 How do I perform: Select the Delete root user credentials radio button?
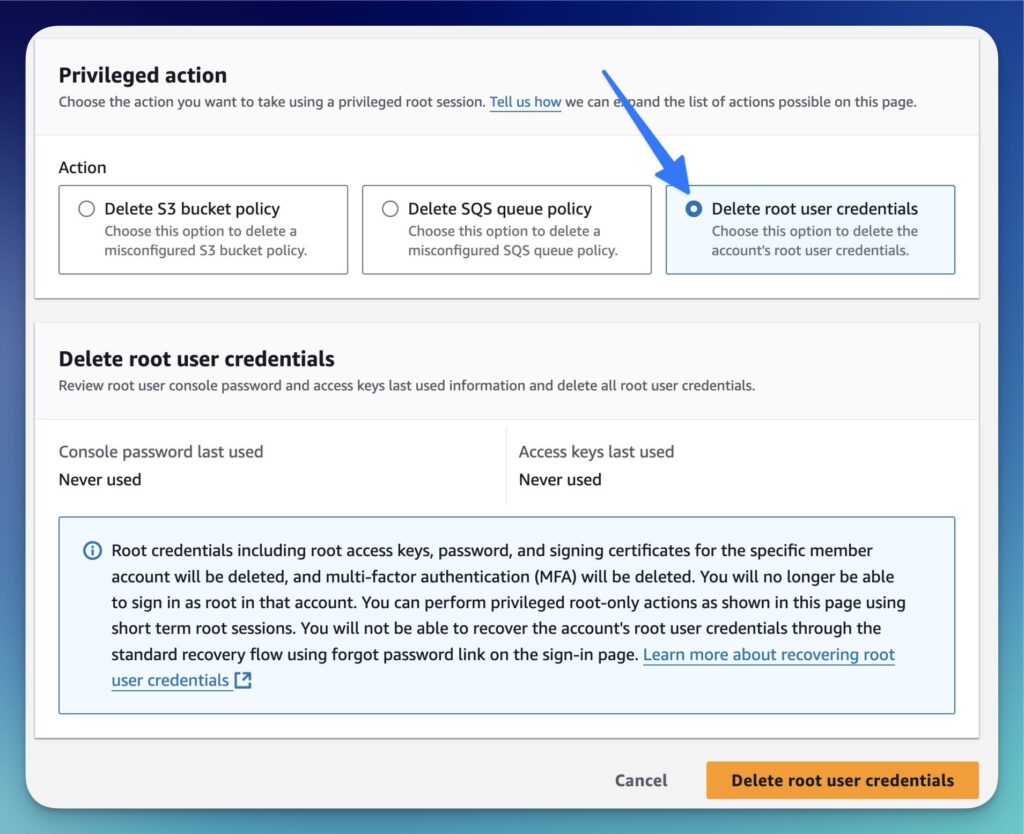click(694, 208)
